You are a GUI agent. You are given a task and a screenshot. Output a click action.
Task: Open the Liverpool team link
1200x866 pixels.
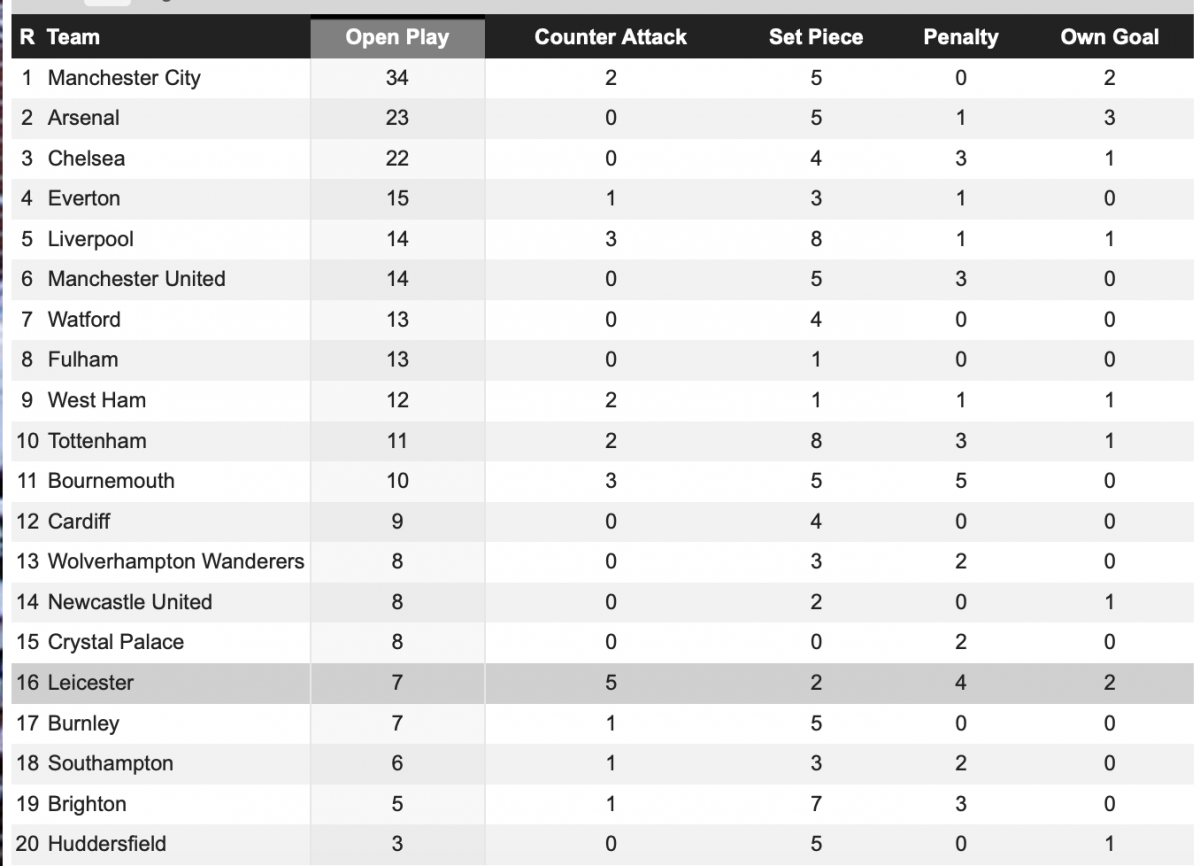(x=91, y=239)
